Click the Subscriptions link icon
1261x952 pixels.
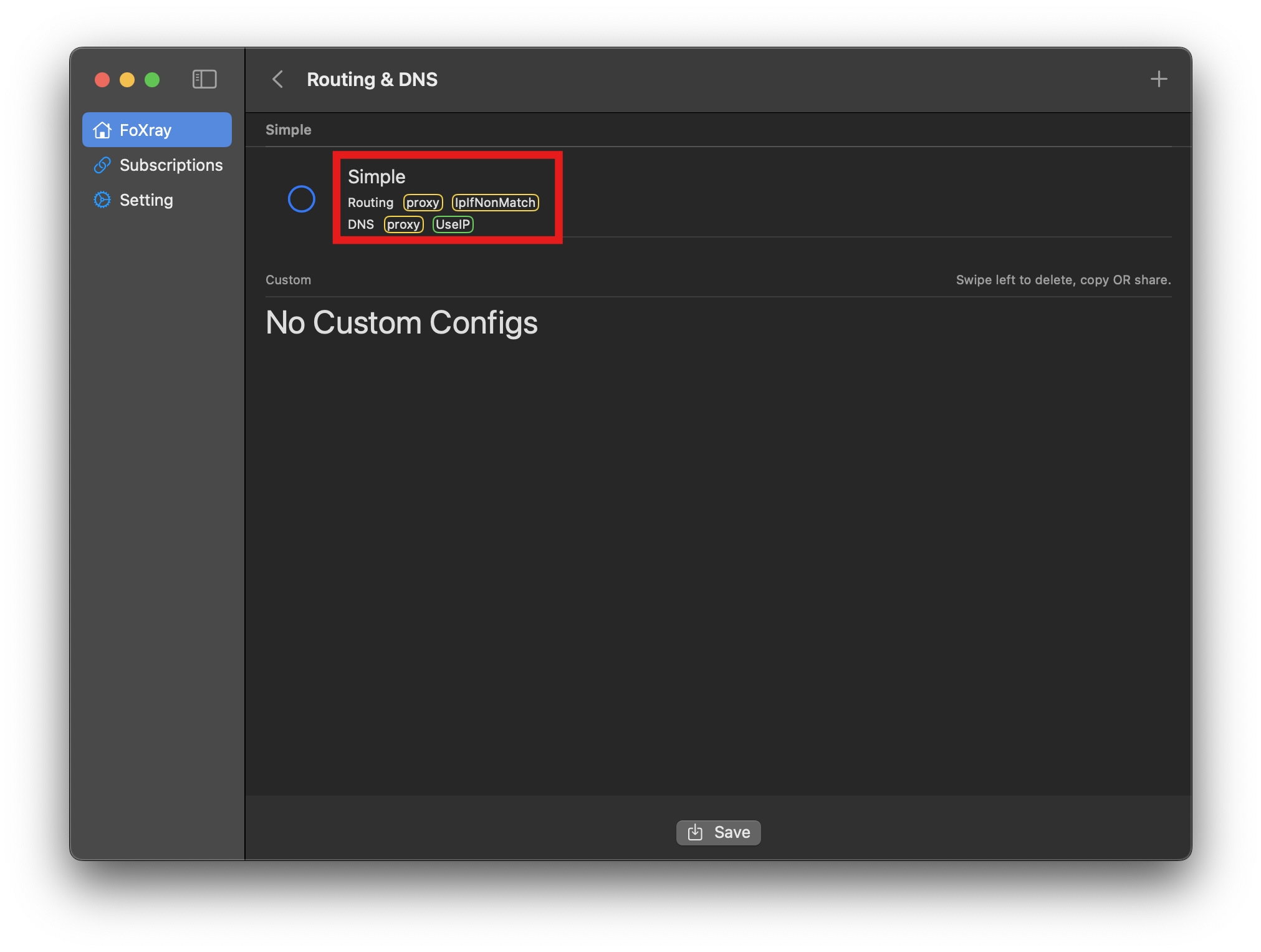tap(102, 165)
